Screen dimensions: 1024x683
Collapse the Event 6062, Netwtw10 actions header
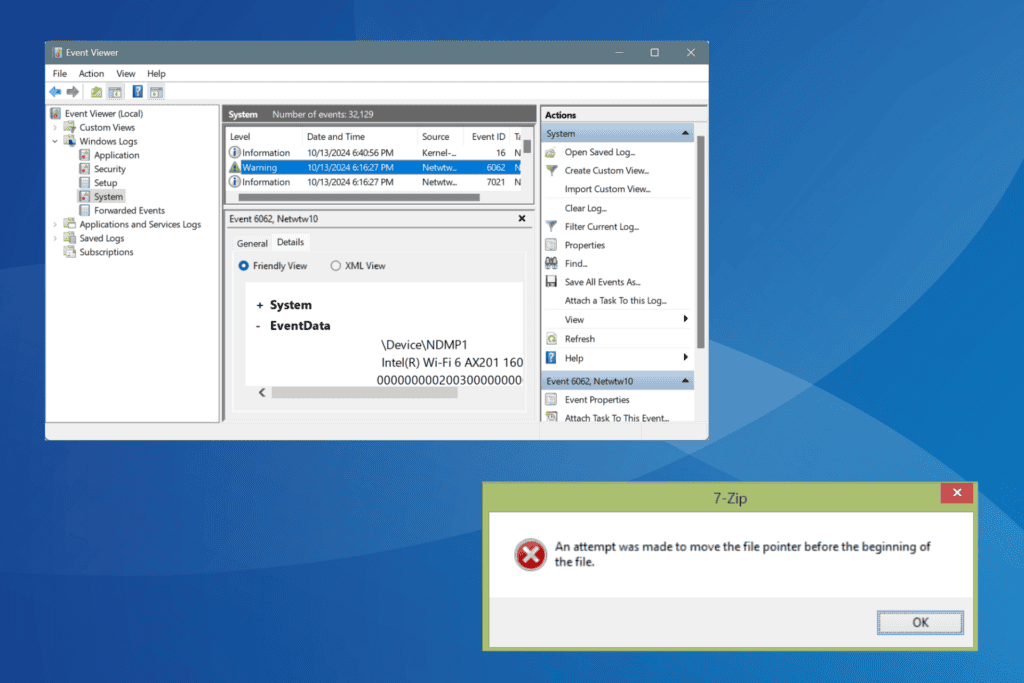(685, 381)
